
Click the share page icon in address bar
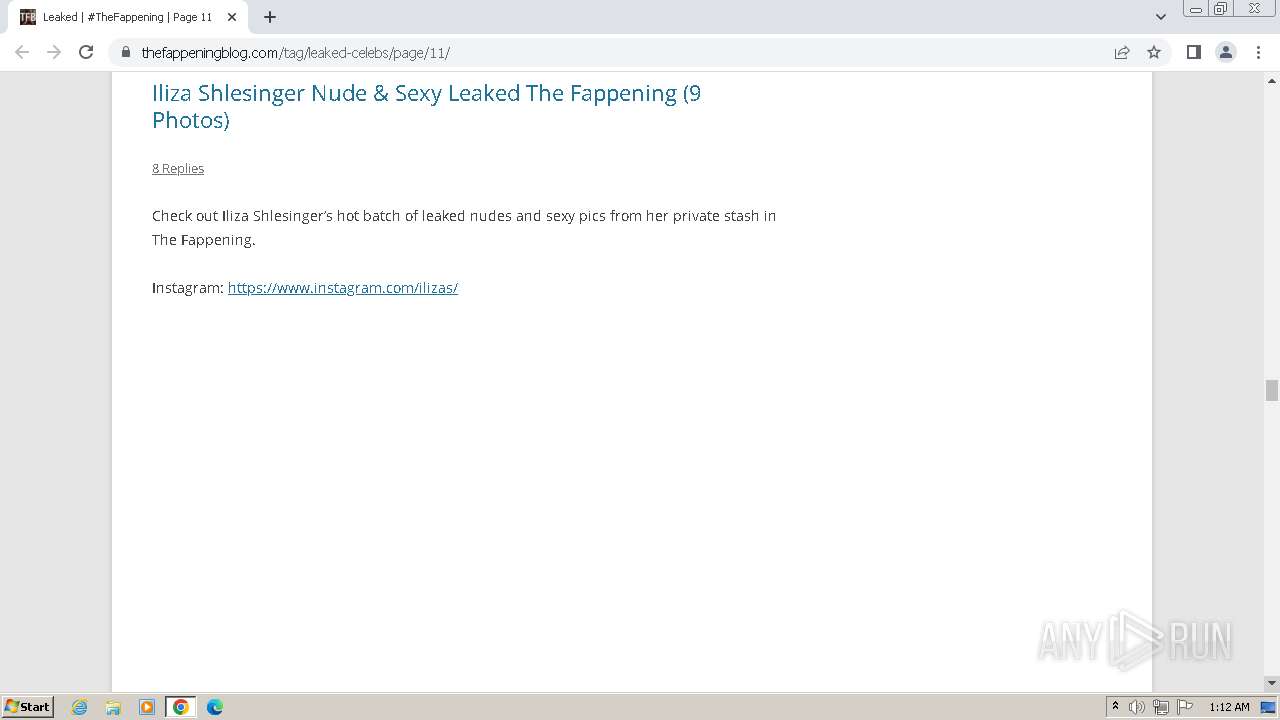pos(1122,52)
